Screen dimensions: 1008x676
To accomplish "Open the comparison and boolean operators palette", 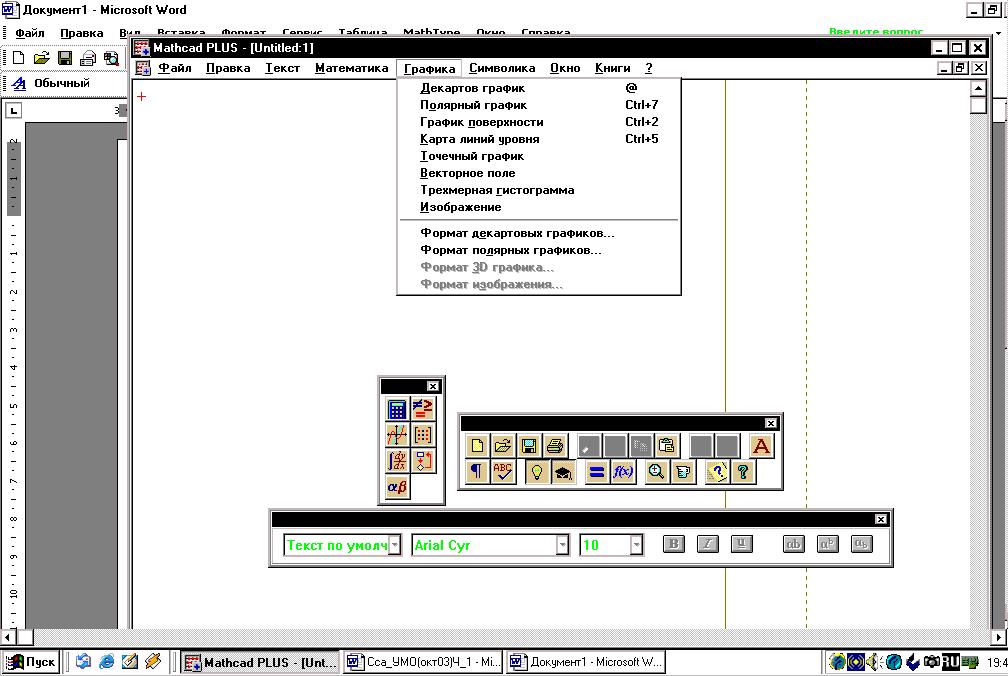I will tap(423, 409).
